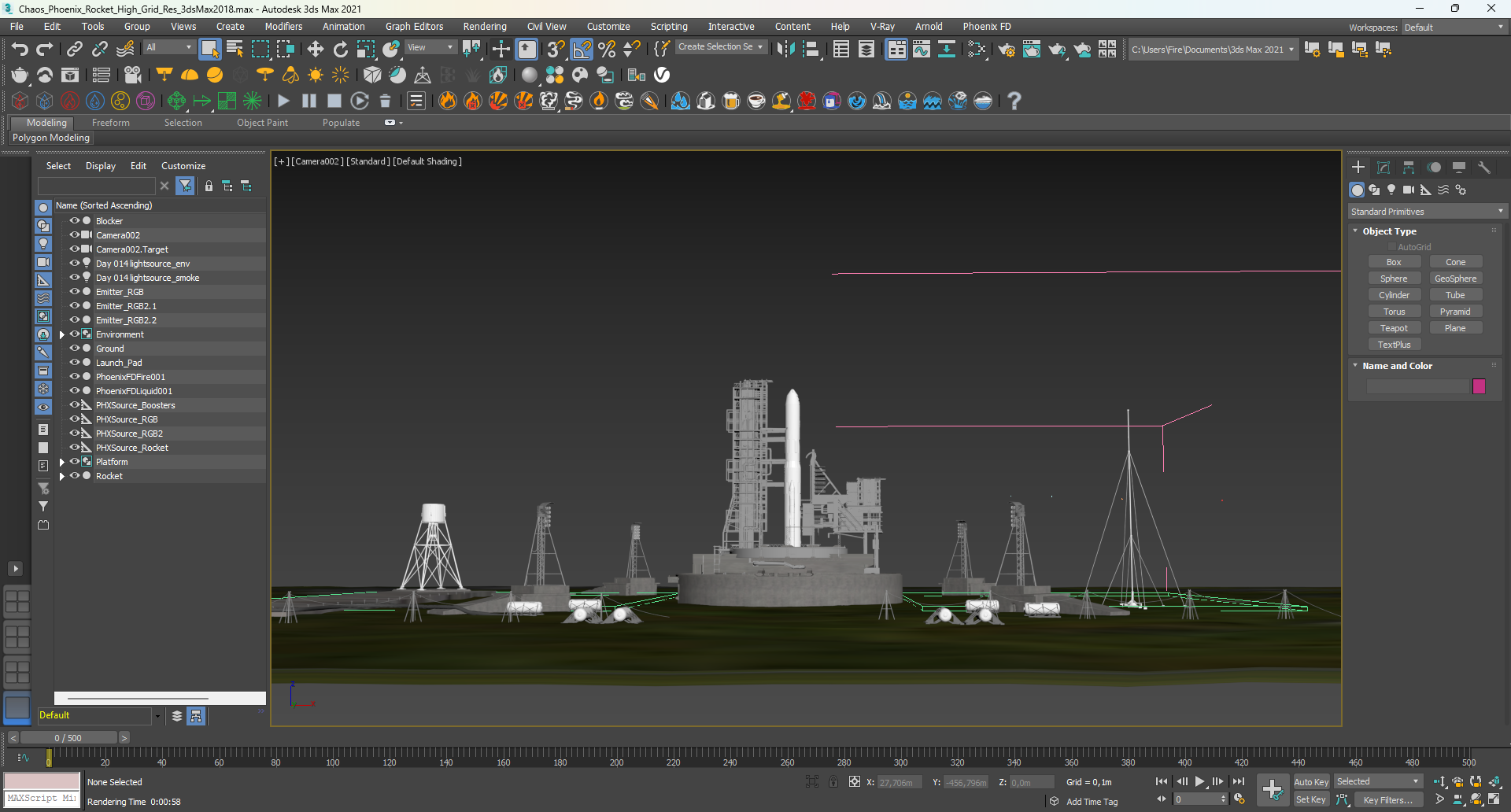The width and height of the screenshot is (1511, 812).
Task: Open the Mirror tool
Action: click(x=785, y=50)
